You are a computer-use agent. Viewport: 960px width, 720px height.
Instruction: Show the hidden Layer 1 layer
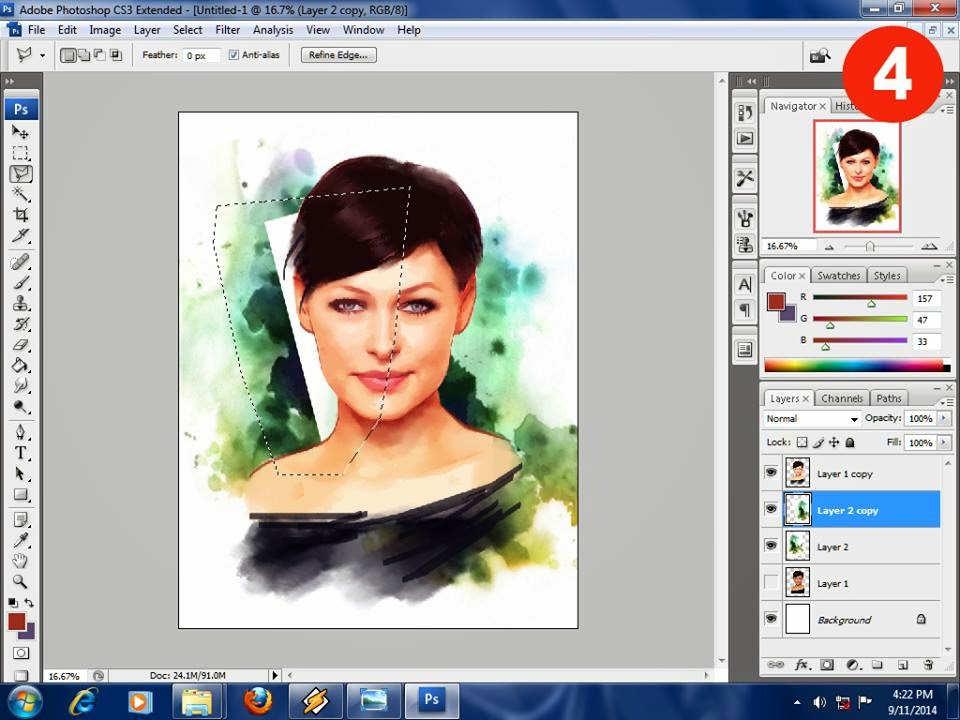coord(770,583)
